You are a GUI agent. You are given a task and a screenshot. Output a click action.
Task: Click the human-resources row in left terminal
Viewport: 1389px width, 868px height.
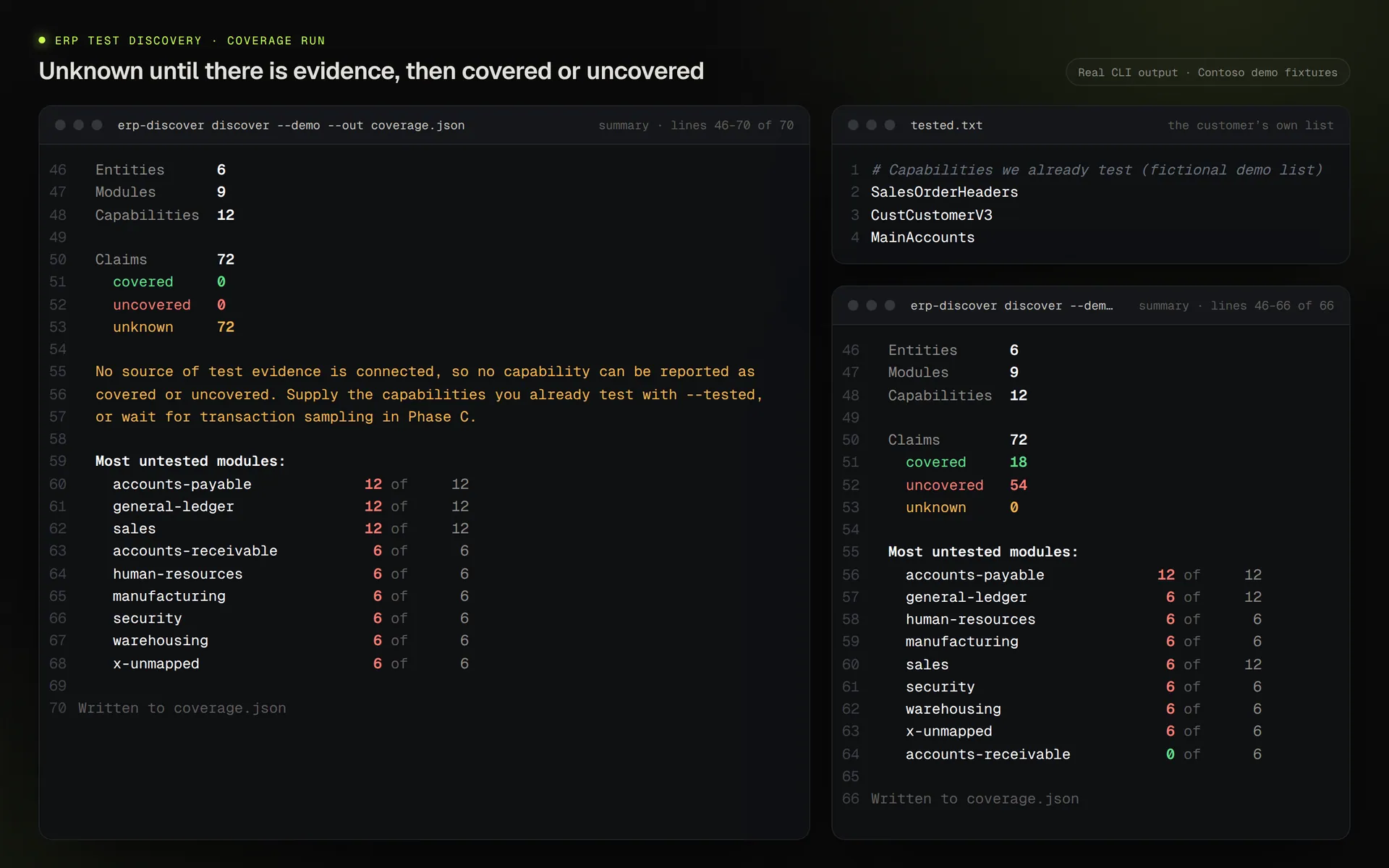click(x=290, y=574)
